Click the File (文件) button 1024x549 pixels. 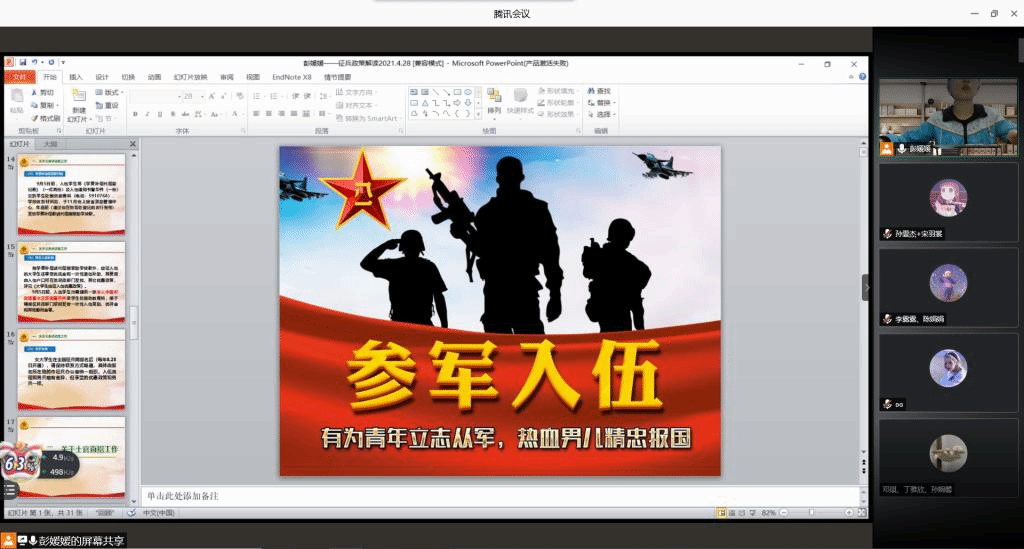pyautogui.click(x=19, y=76)
